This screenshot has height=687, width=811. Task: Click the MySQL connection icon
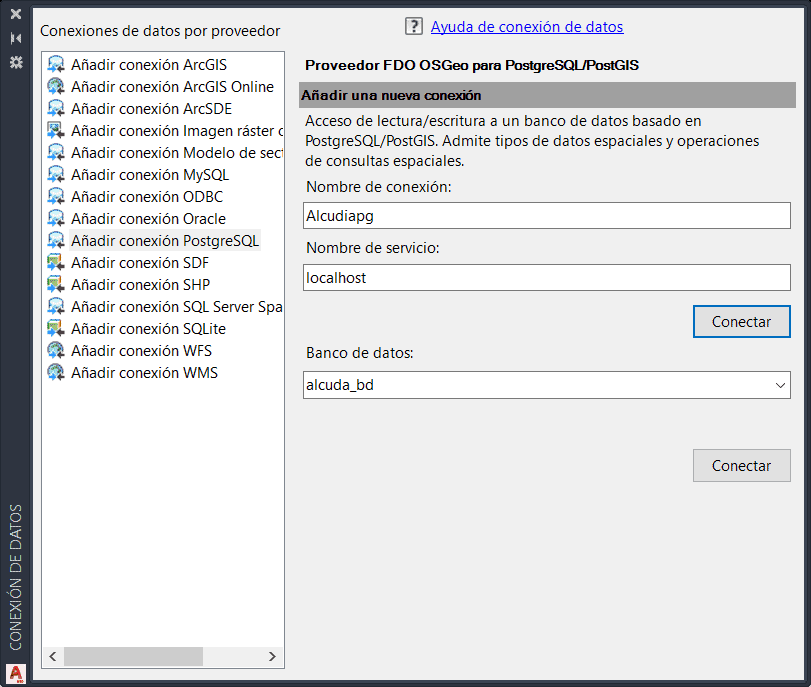pos(56,175)
